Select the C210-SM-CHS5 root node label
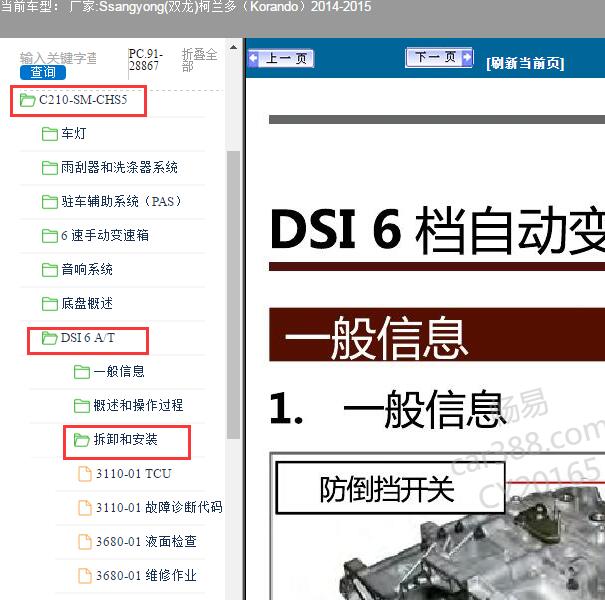This screenshot has height=600, width=605. point(83,100)
